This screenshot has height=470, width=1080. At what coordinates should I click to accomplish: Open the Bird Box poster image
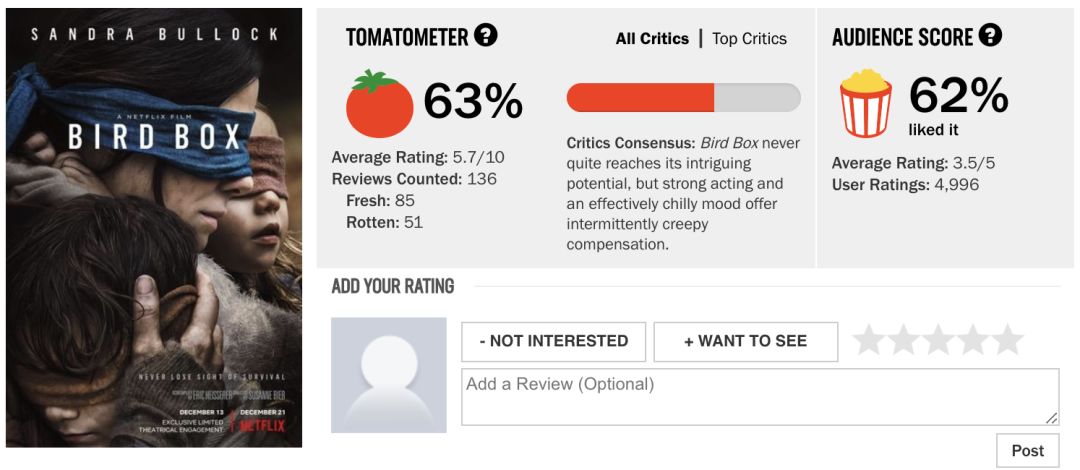pyautogui.click(x=154, y=228)
